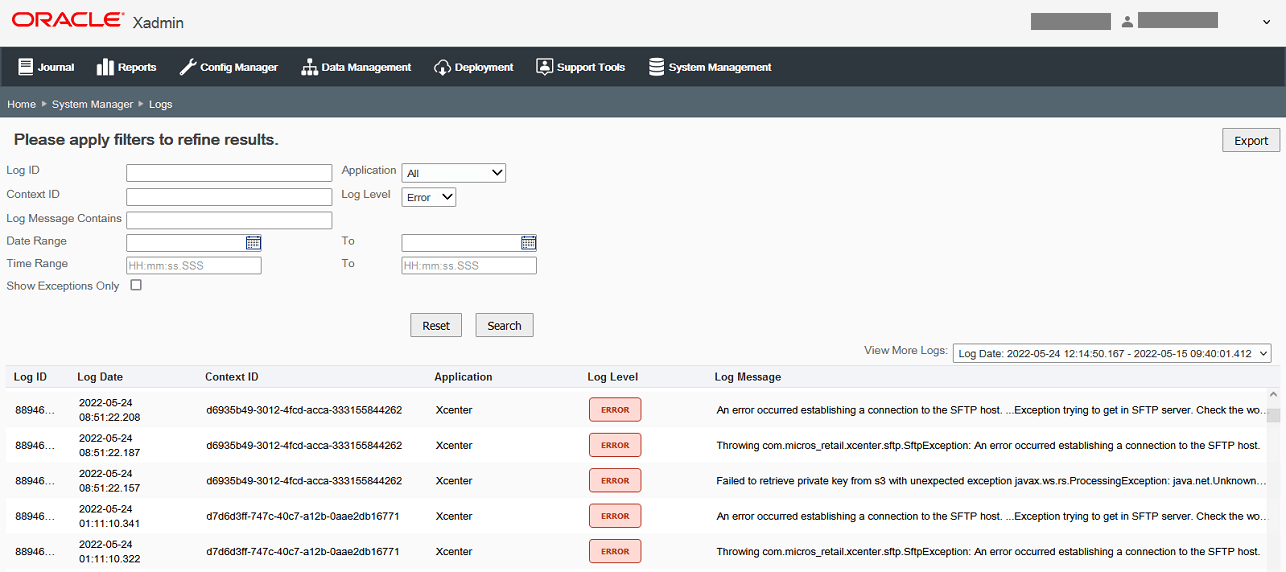This screenshot has width=1286, height=572.
Task: Open the Deployment menu
Action: pyautogui.click(x=474, y=67)
